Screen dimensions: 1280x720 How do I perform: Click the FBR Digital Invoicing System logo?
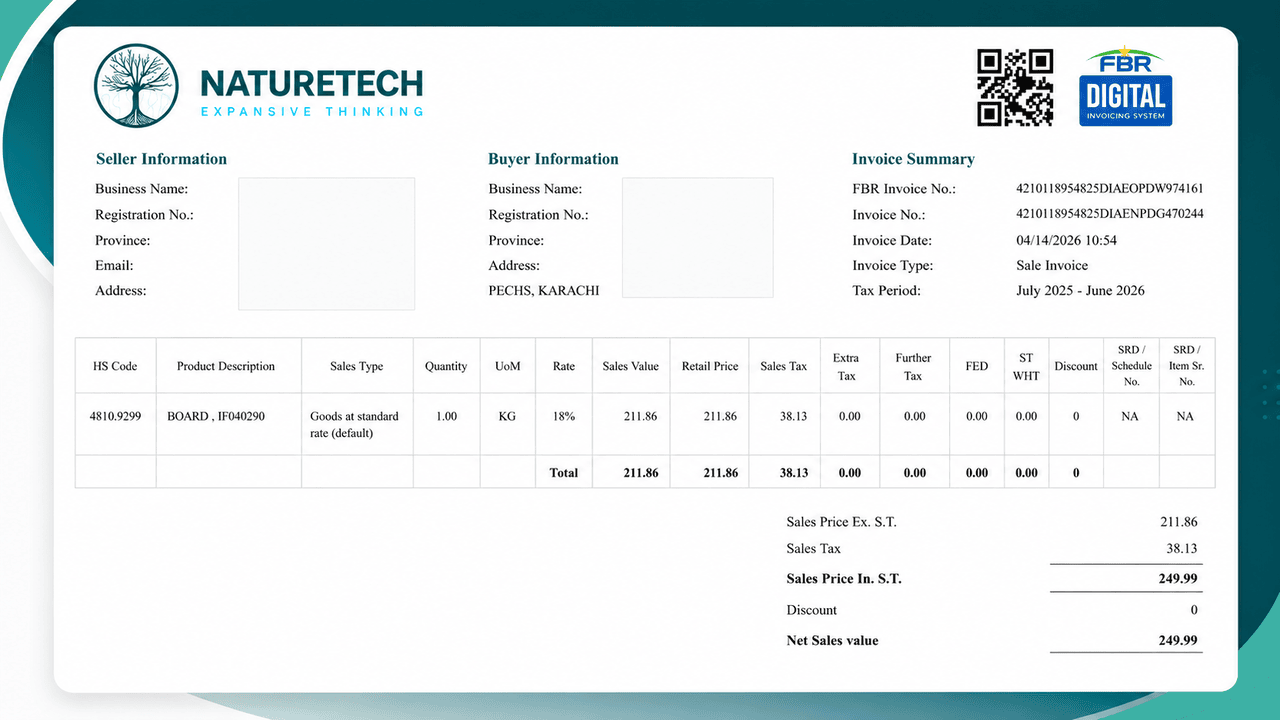click(x=1126, y=86)
